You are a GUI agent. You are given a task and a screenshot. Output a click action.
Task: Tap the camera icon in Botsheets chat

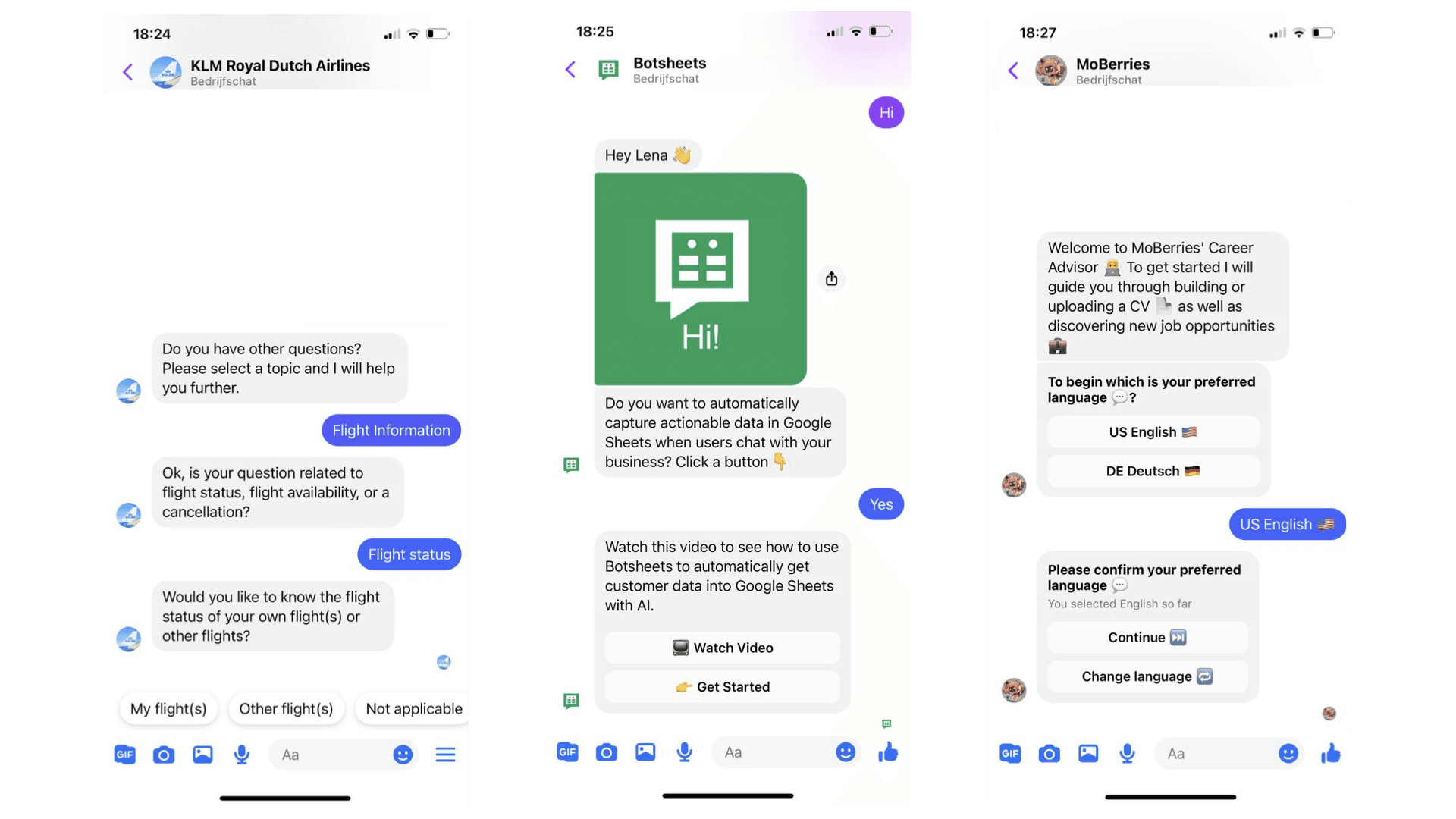pos(605,752)
